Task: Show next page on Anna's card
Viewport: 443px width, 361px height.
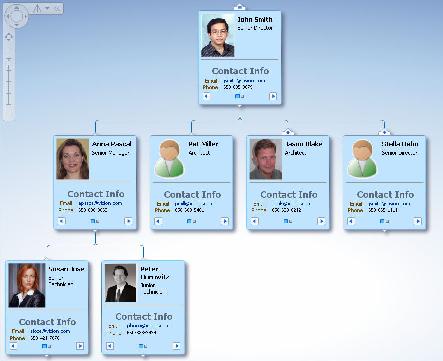Action: [128, 221]
